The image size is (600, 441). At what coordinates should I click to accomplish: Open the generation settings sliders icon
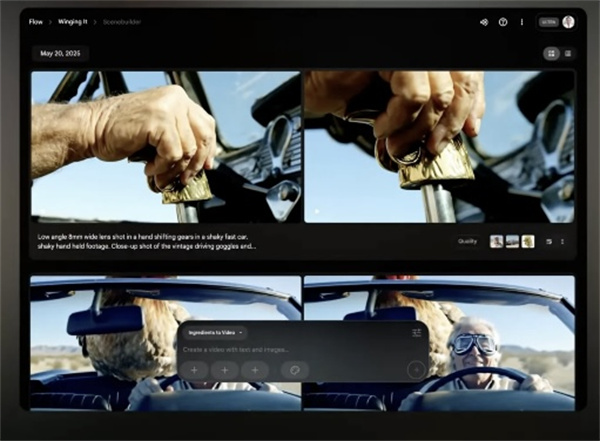pos(417,333)
